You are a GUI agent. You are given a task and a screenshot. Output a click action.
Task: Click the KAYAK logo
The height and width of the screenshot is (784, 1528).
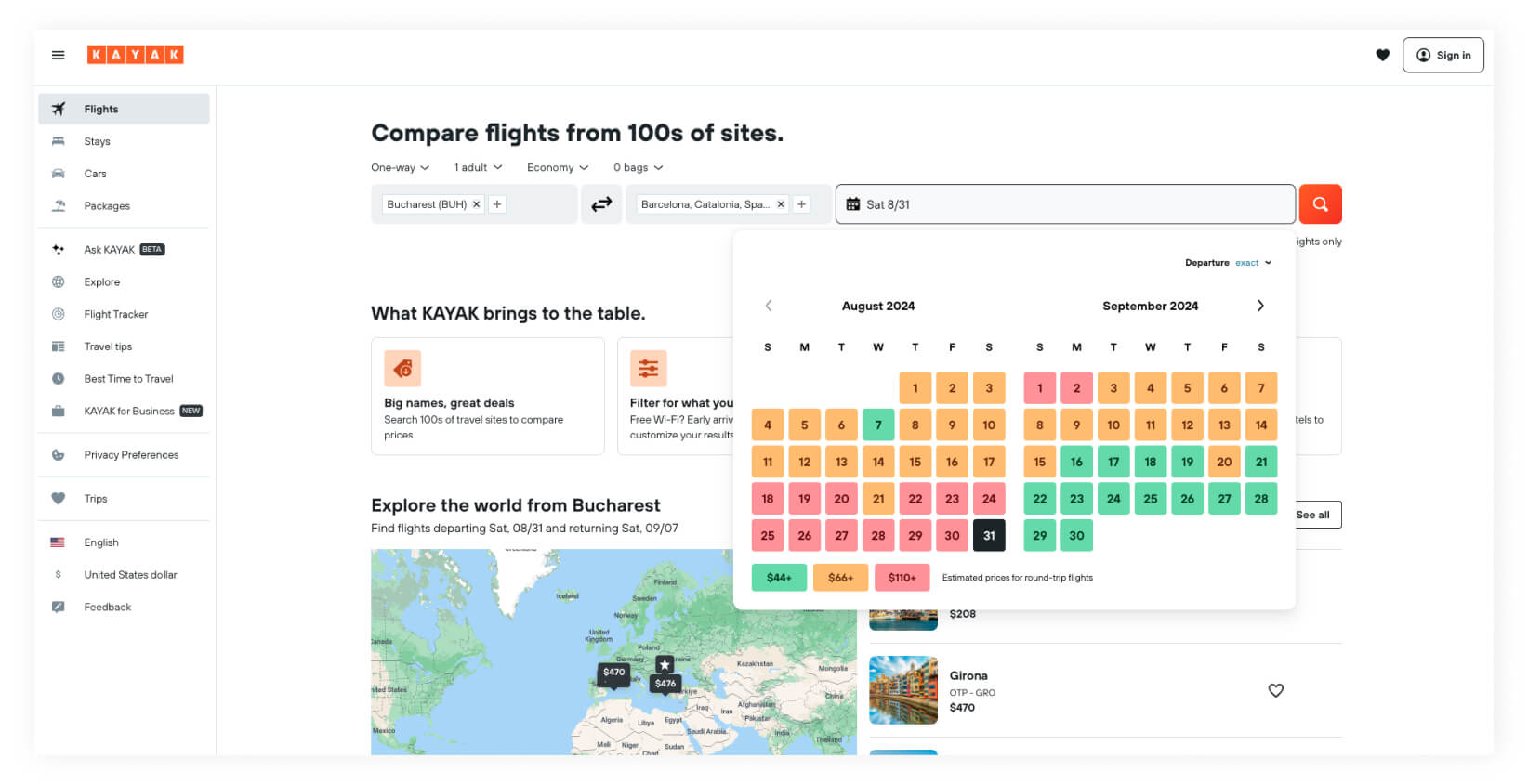[x=136, y=55]
